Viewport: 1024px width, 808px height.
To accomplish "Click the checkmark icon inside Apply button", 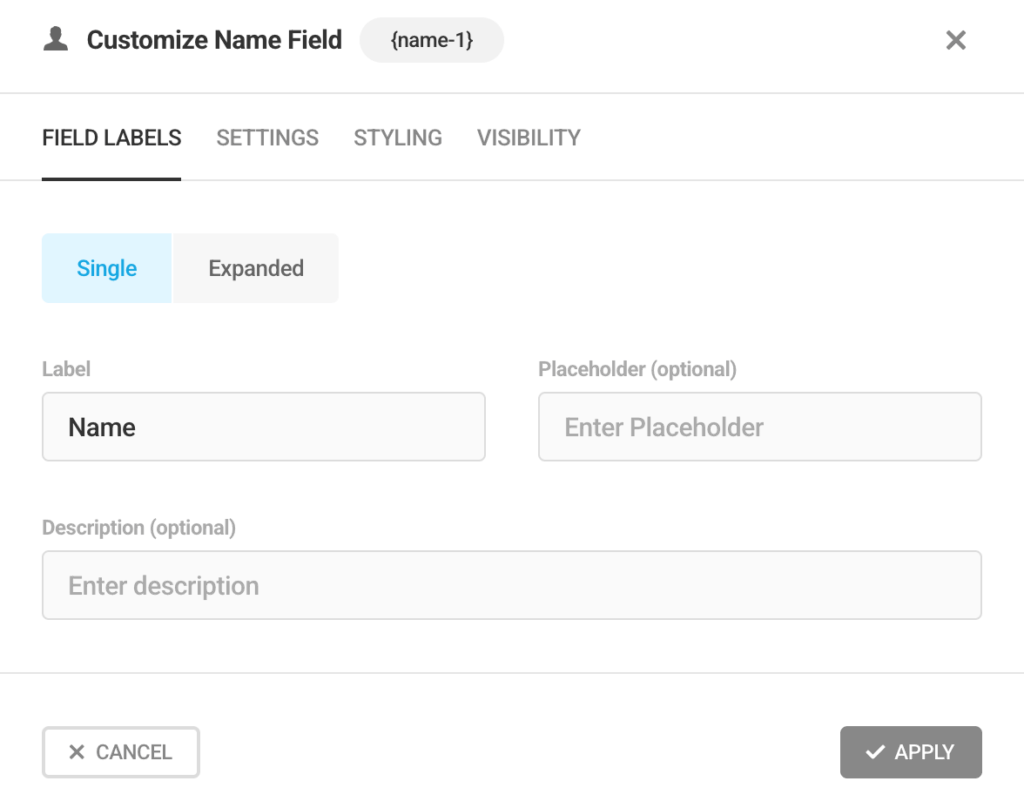I will point(875,752).
